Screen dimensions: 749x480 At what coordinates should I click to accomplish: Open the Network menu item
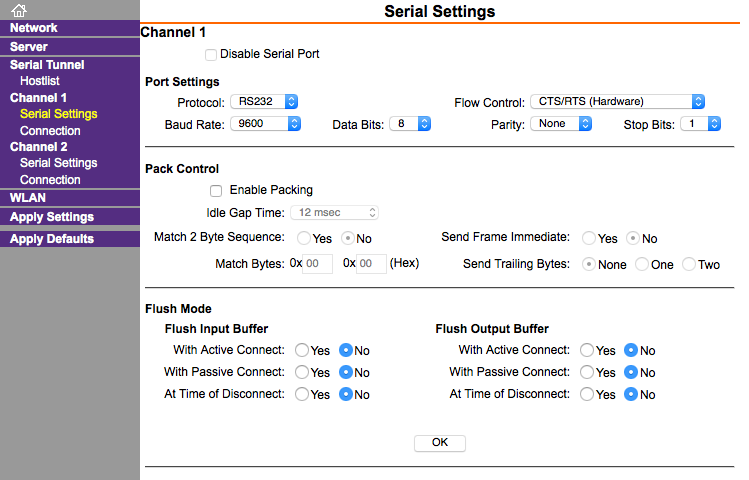(34, 28)
